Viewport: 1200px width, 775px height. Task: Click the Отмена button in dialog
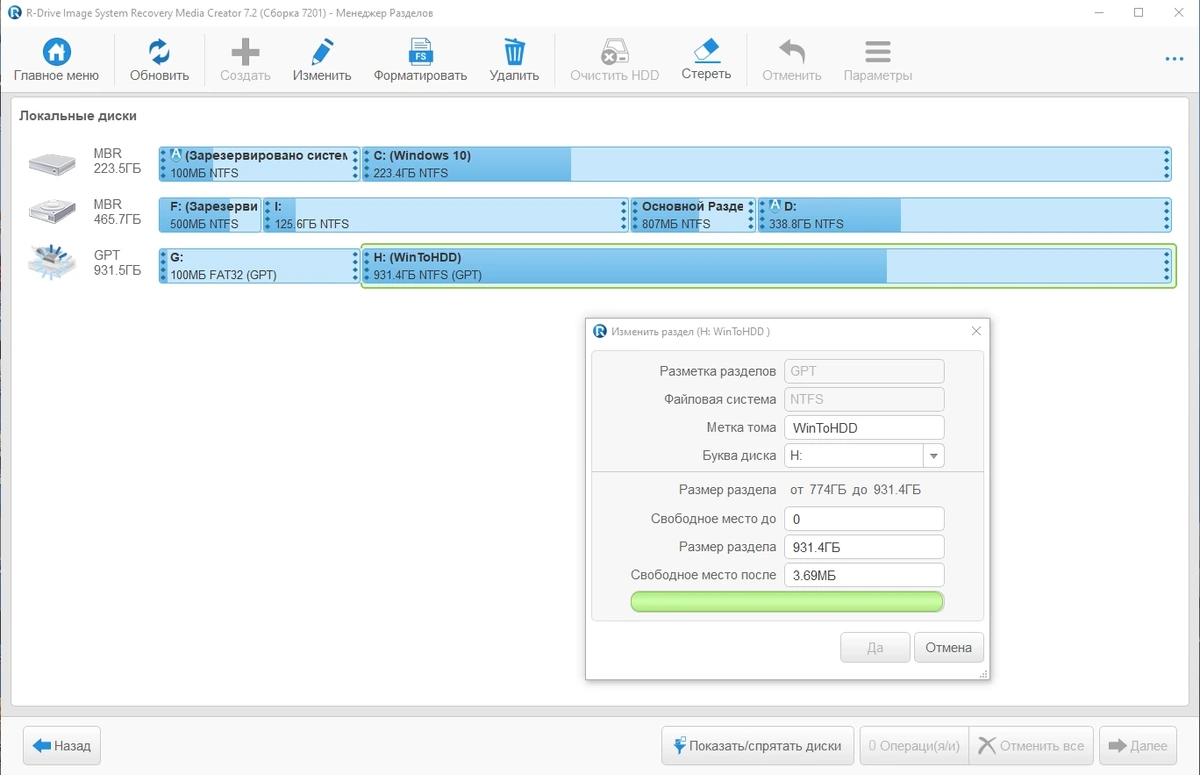949,647
